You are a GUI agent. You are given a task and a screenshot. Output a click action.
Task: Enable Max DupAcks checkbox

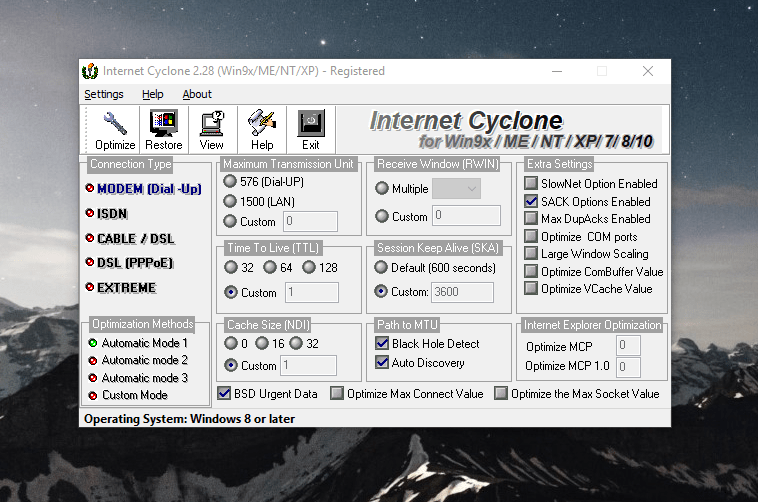531,218
